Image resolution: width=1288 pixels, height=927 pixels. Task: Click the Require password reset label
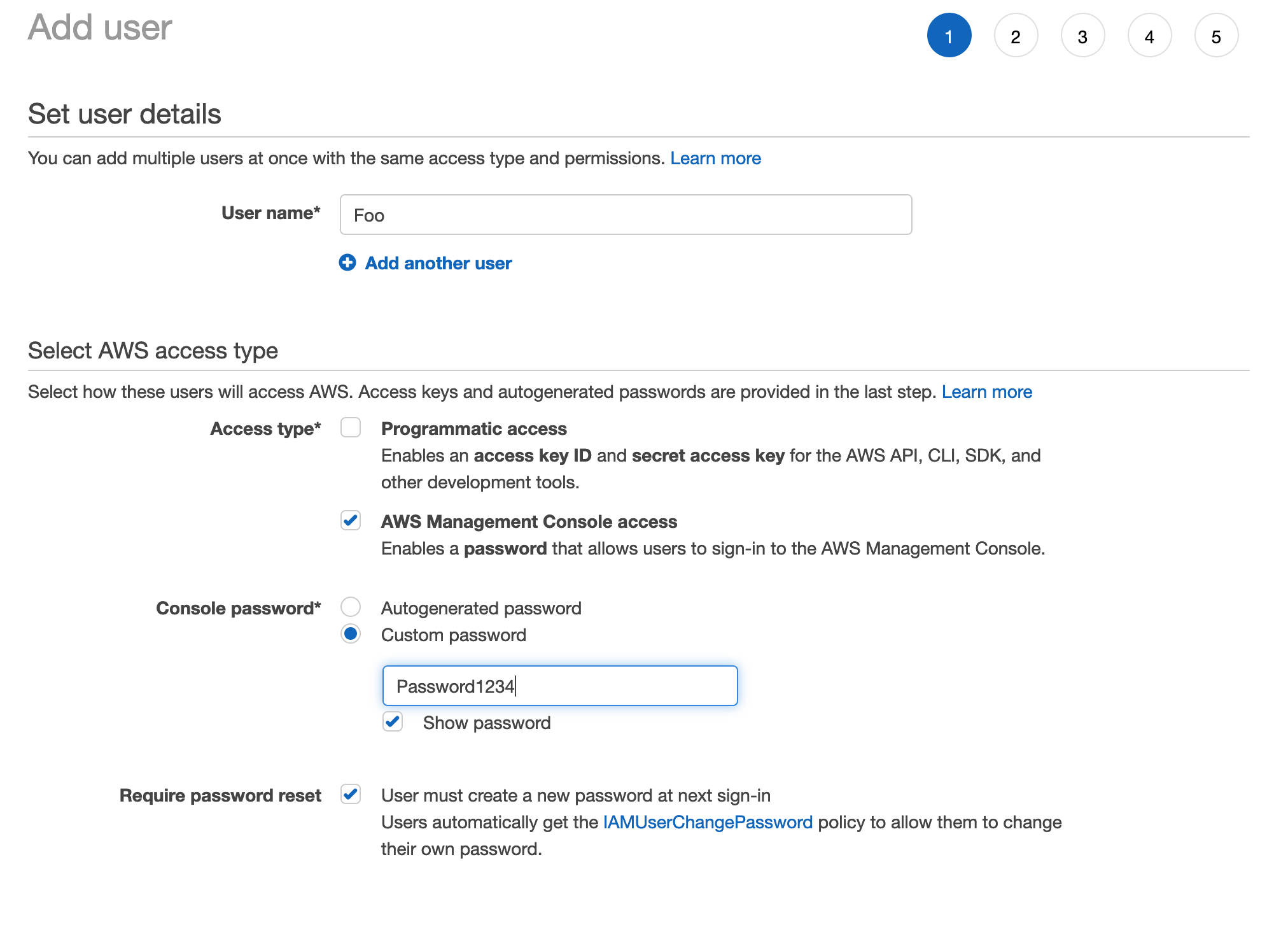(x=220, y=795)
